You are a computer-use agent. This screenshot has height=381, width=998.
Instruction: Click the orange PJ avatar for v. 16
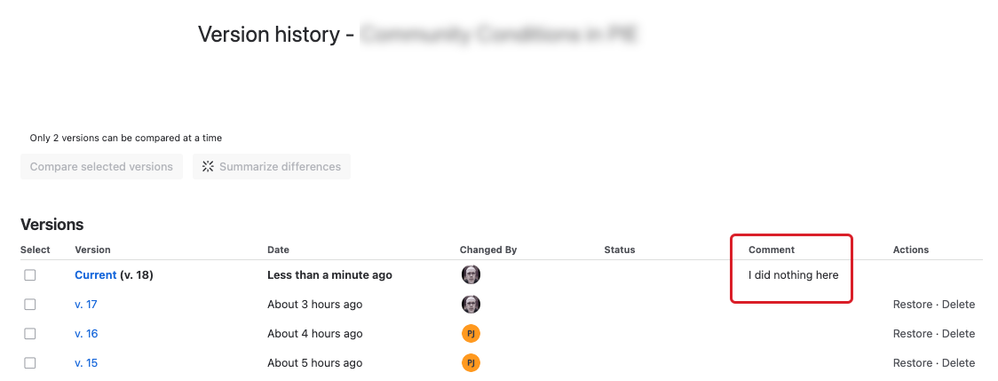[471, 333]
